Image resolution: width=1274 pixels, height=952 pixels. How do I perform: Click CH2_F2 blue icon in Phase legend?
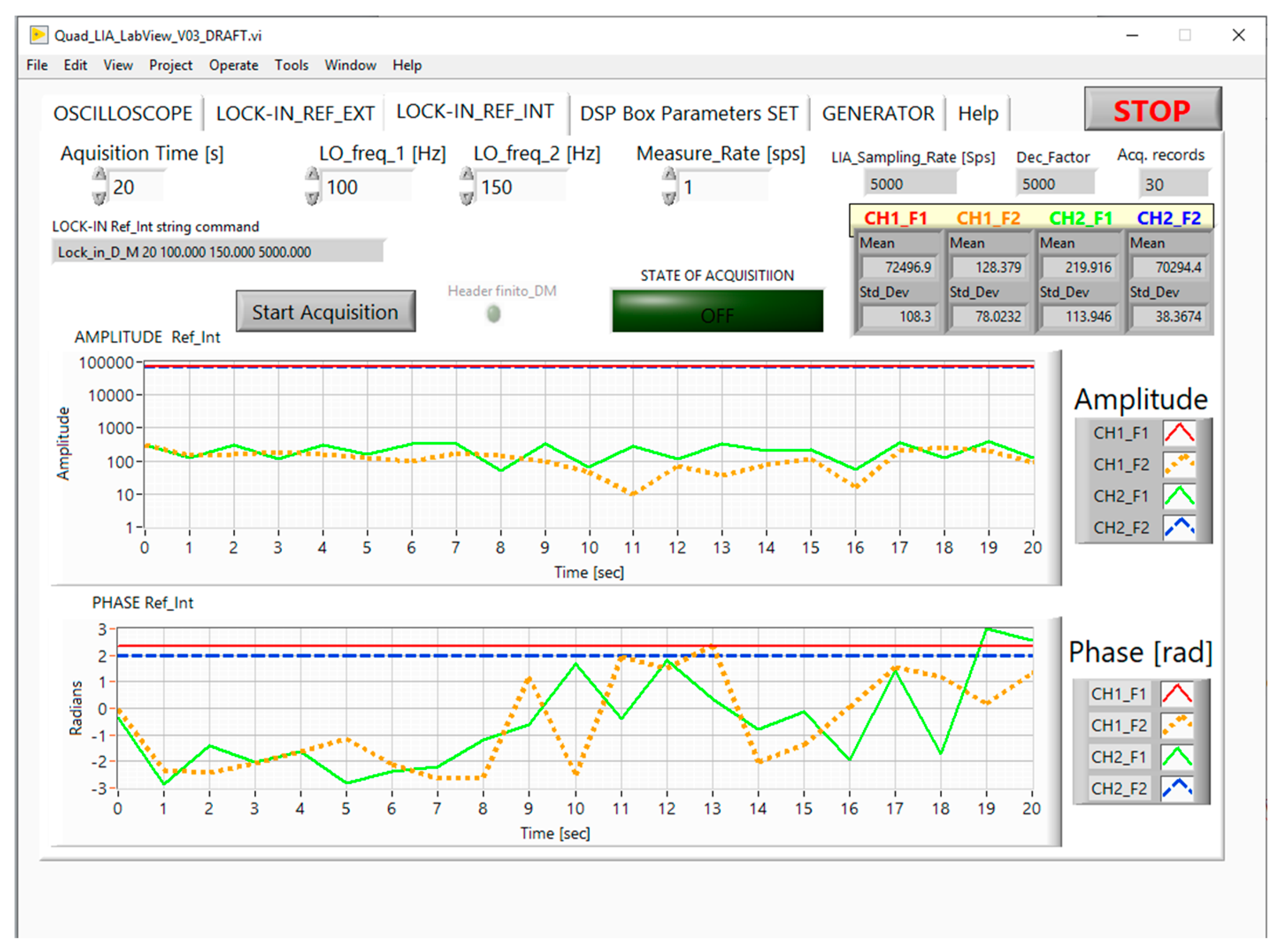click(1176, 788)
